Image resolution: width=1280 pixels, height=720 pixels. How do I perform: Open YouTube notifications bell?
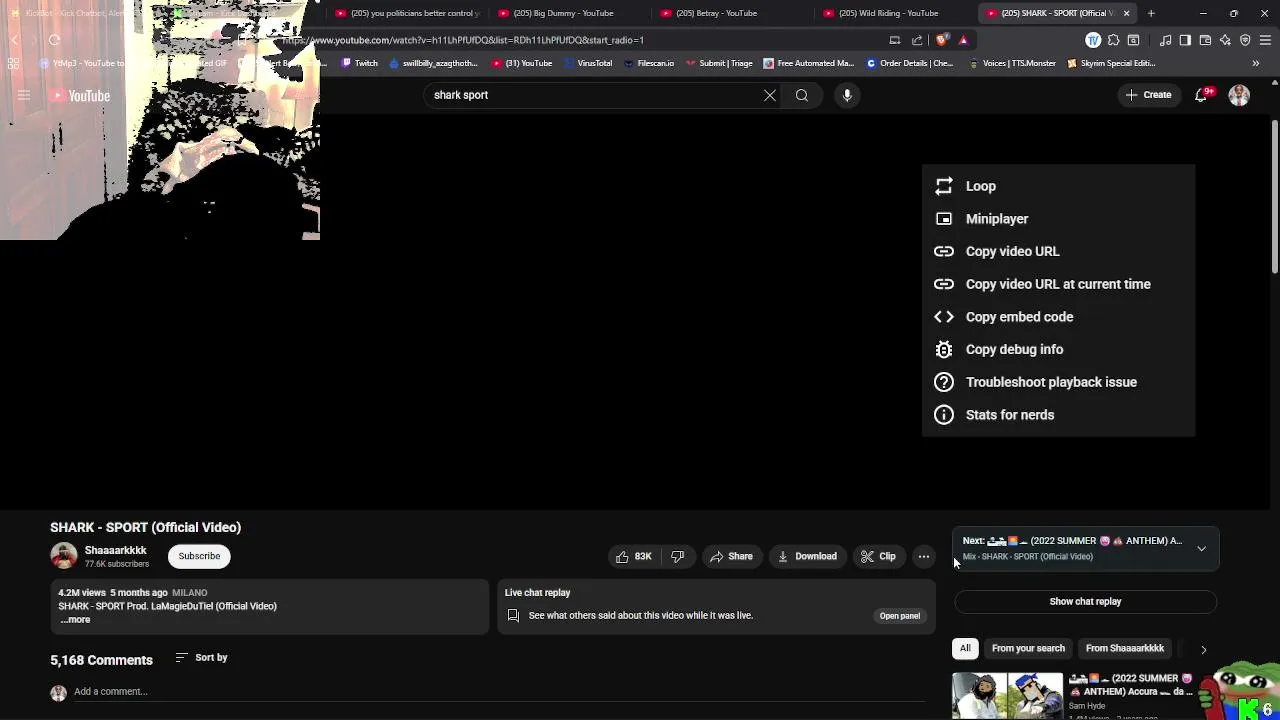tap(1202, 95)
